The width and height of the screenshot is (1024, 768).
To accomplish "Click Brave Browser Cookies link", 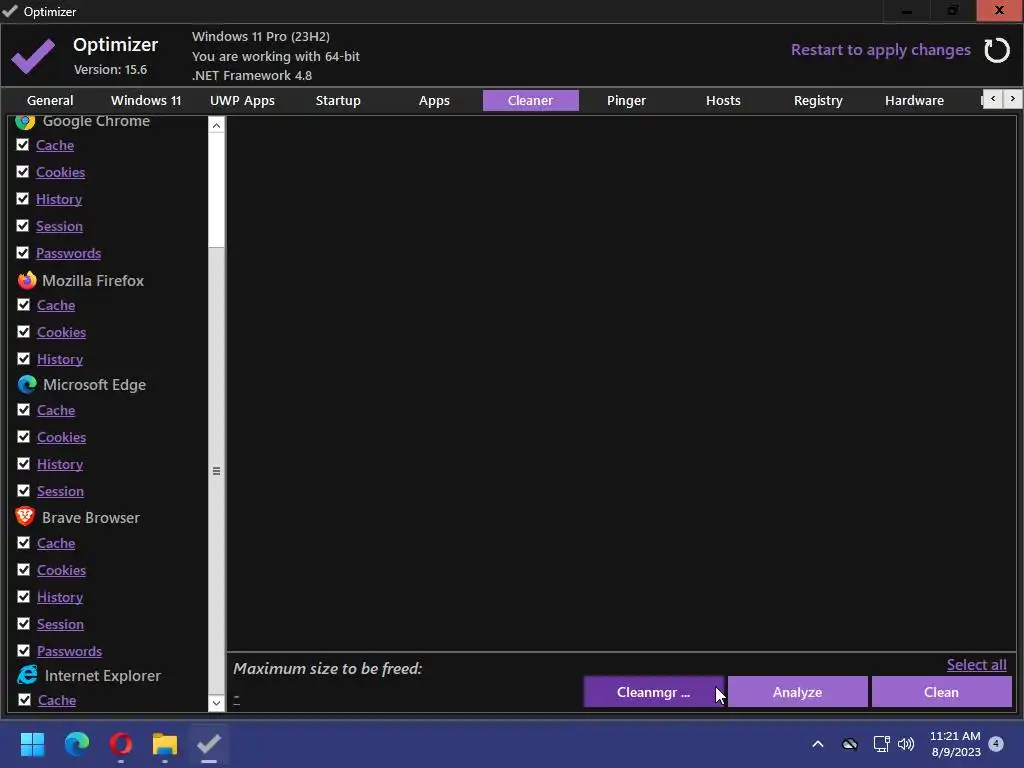I will (x=61, y=570).
